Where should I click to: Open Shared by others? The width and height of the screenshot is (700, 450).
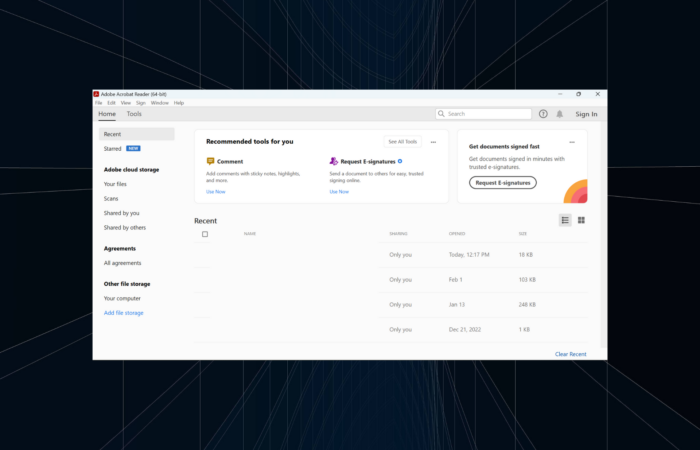125,228
